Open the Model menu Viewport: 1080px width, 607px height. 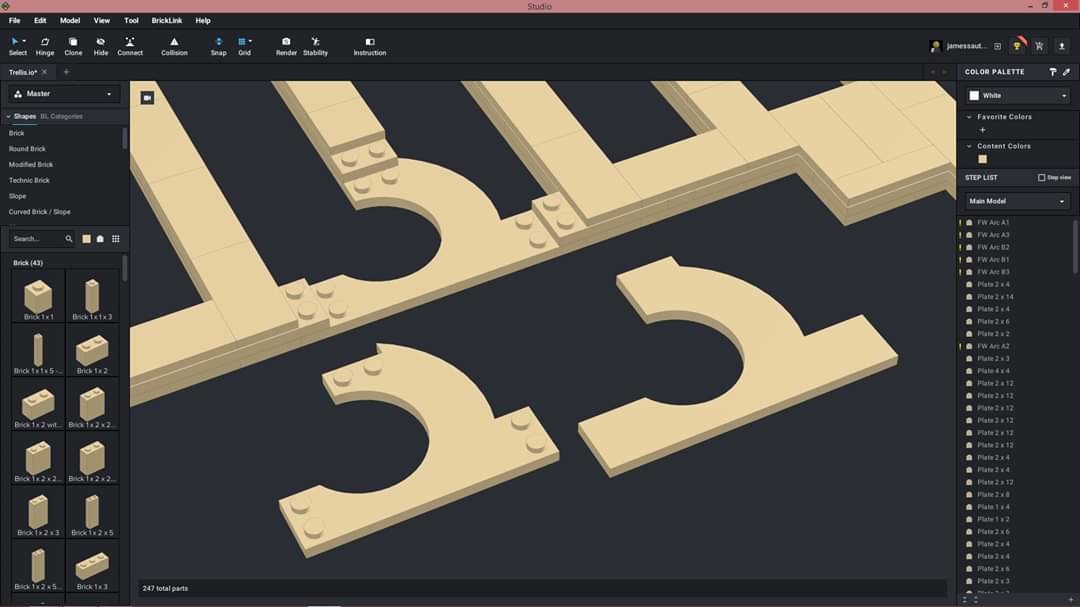coord(70,21)
